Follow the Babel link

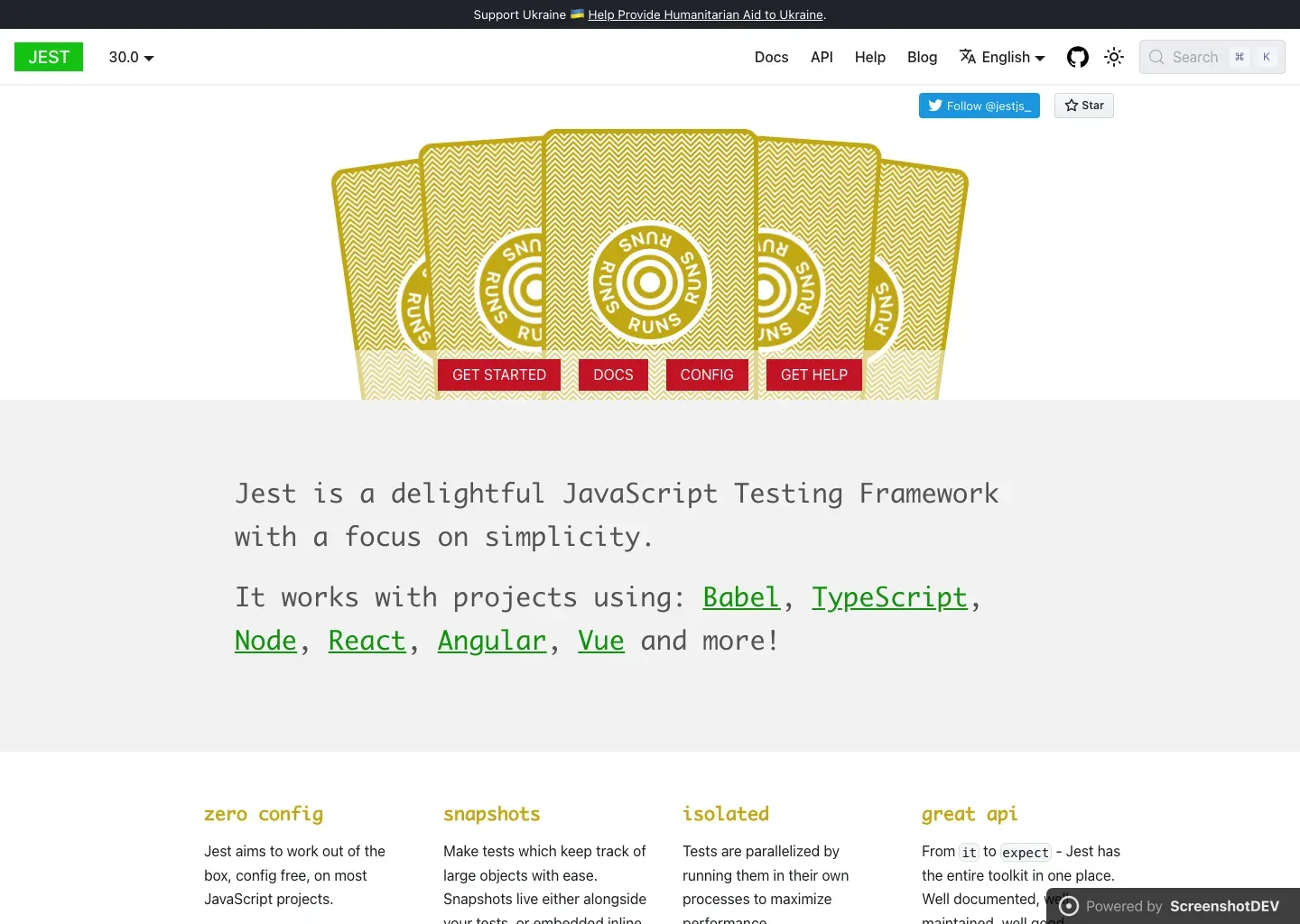pyautogui.click(x=741, y=597)
